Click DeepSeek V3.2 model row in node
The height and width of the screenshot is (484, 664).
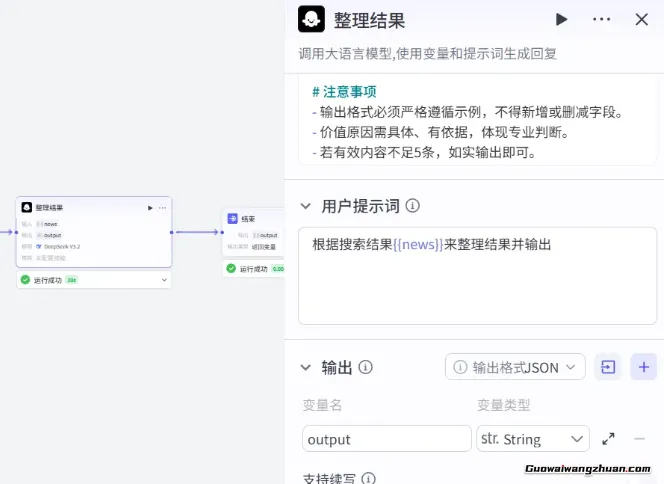pos(58,246)
